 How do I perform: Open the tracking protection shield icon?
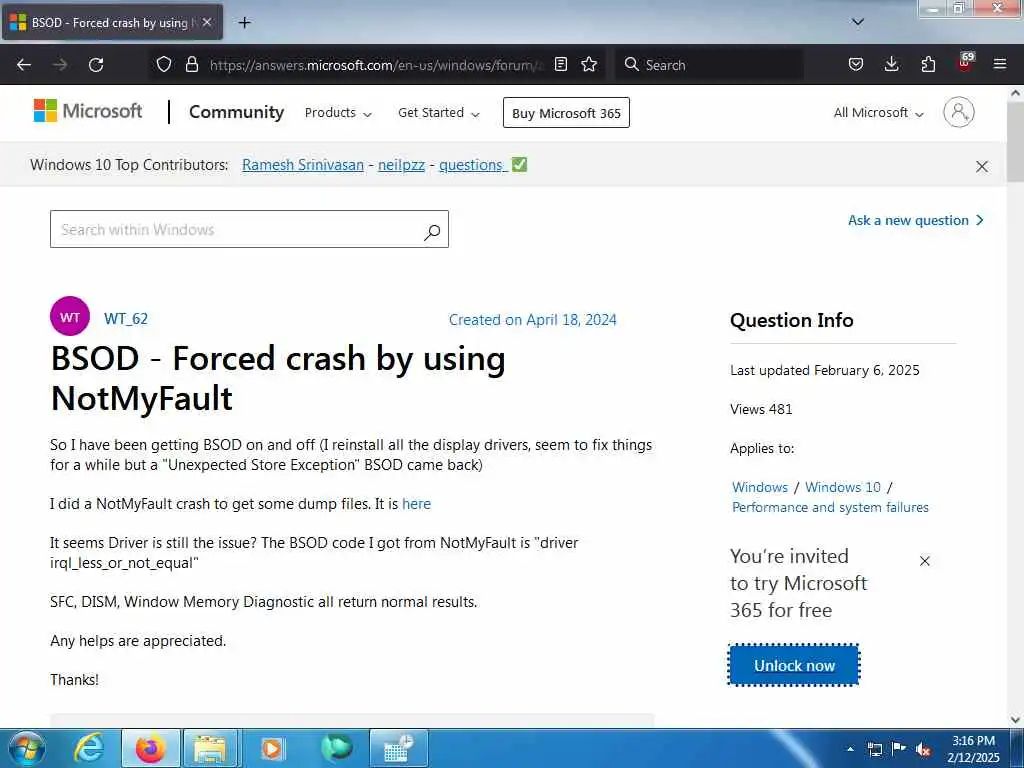[164, 65]
